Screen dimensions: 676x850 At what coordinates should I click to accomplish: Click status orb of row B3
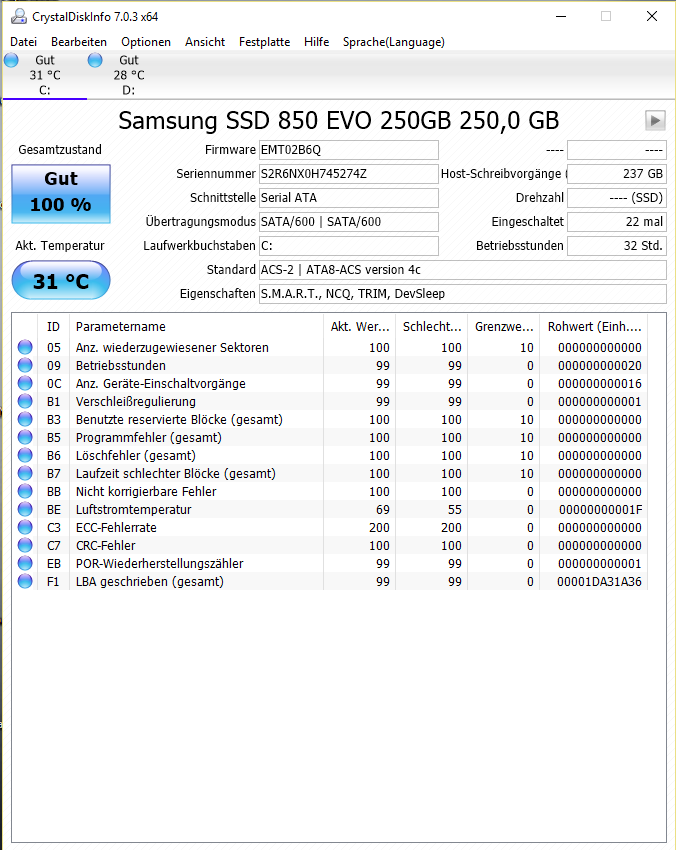coord(25,418)
